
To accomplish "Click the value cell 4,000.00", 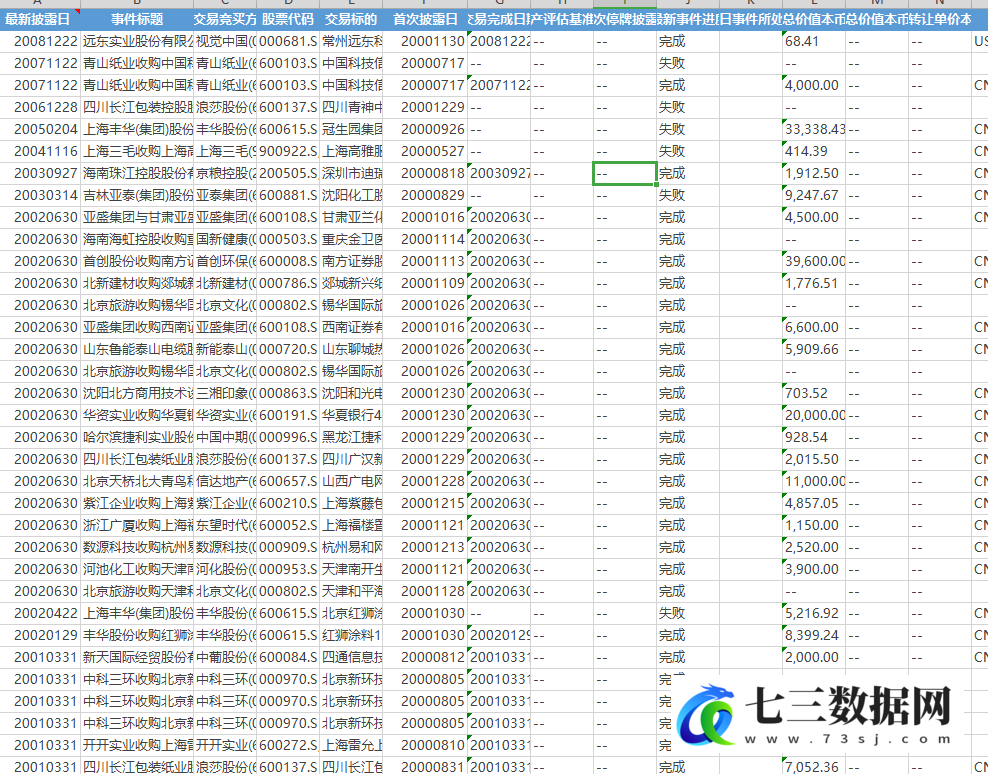I will (814, 85).
